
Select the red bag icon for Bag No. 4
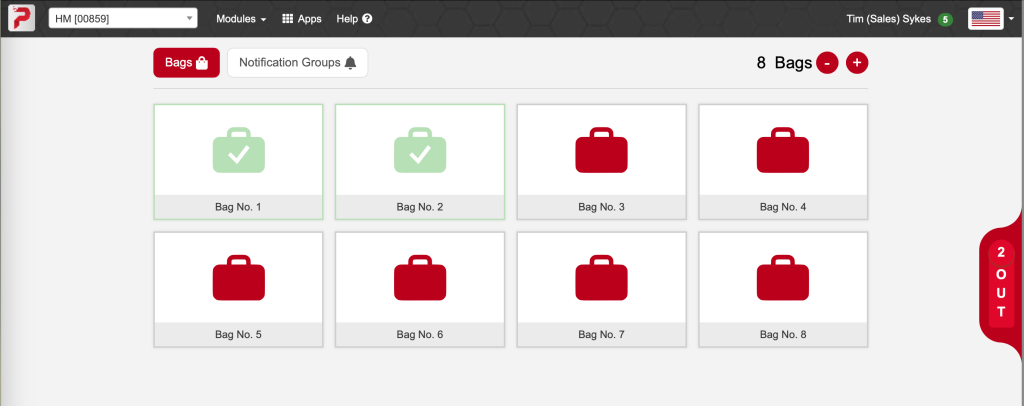point(783,149)
